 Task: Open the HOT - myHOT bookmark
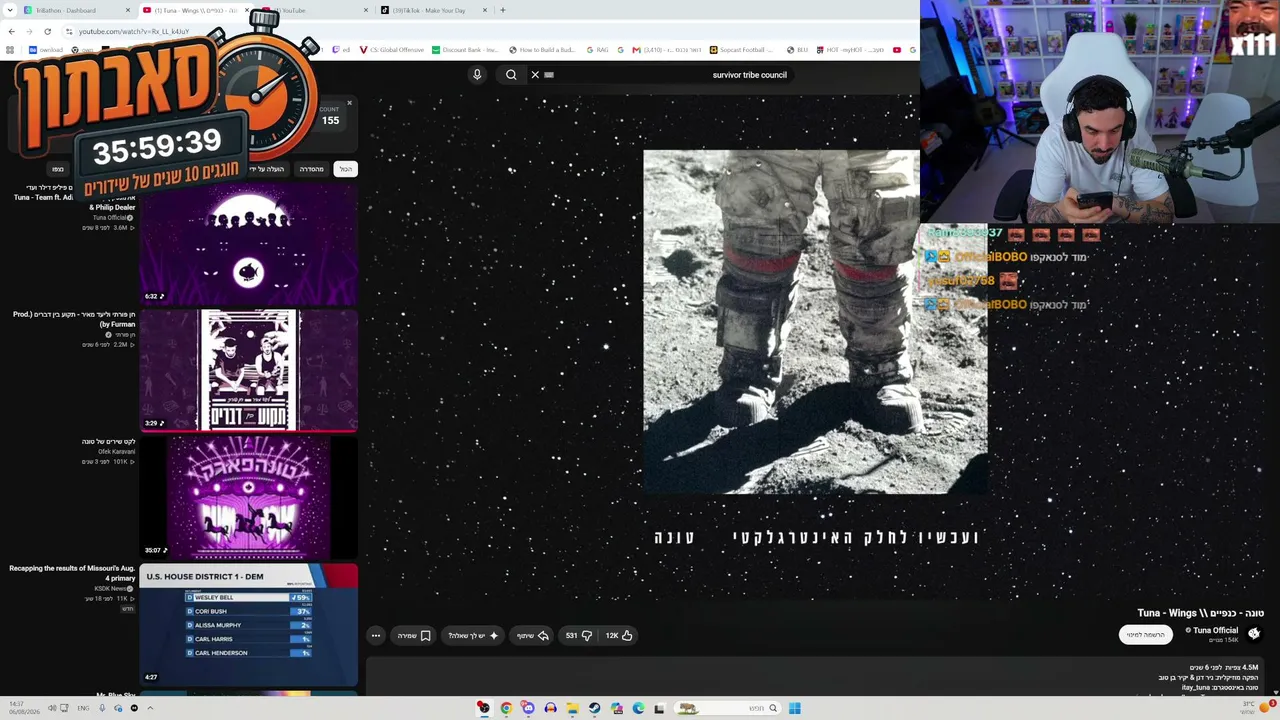pyautogui.click(x=850, y=50)
